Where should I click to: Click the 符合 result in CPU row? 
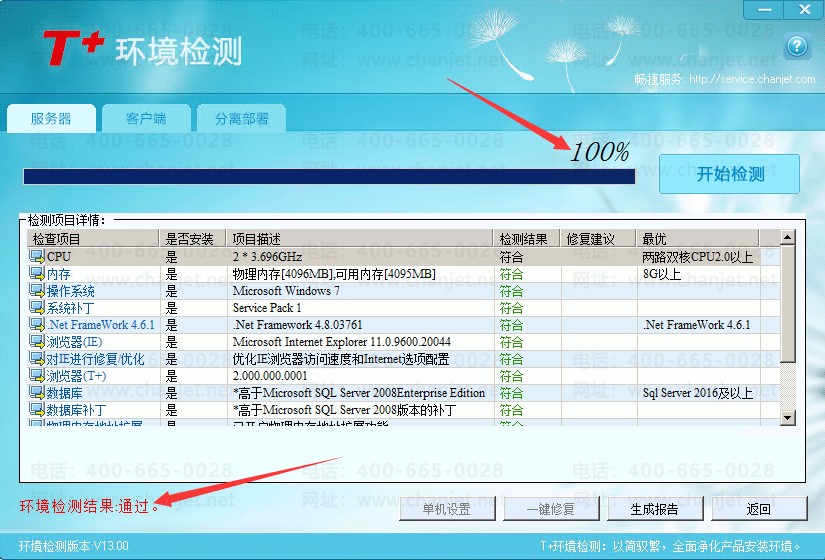click(x=511, y=257)
